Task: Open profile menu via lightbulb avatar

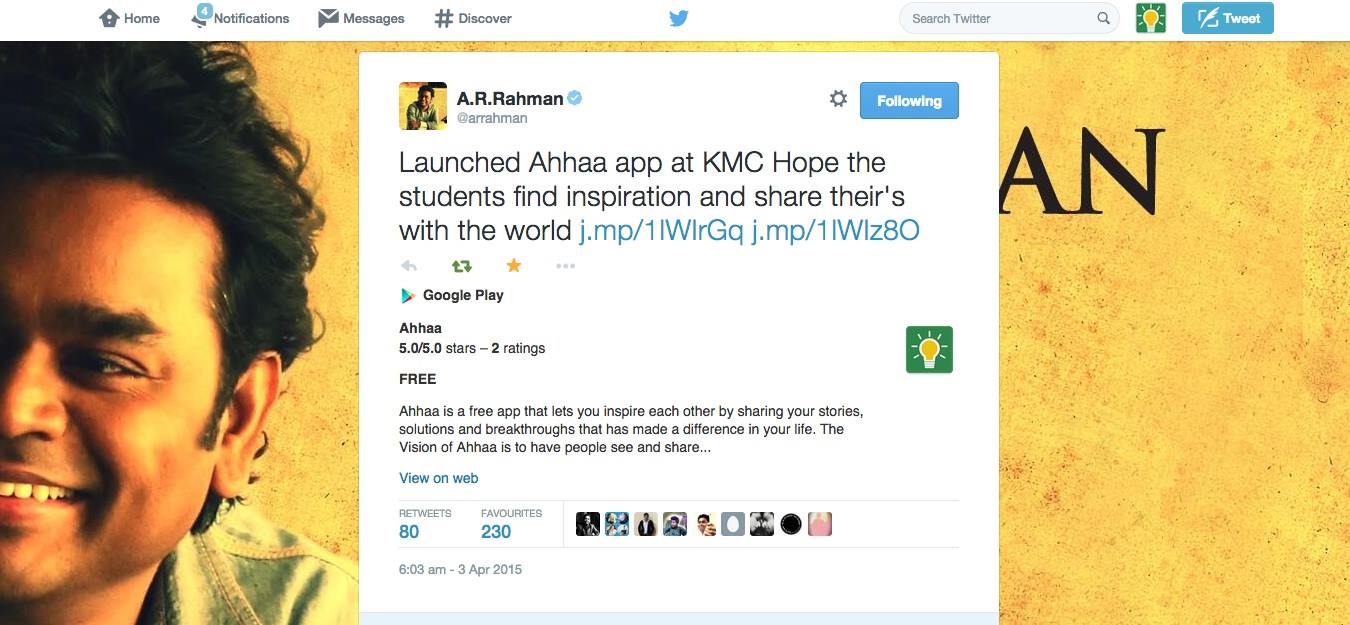Action: pyautogui.click(x=1151, y=18)
